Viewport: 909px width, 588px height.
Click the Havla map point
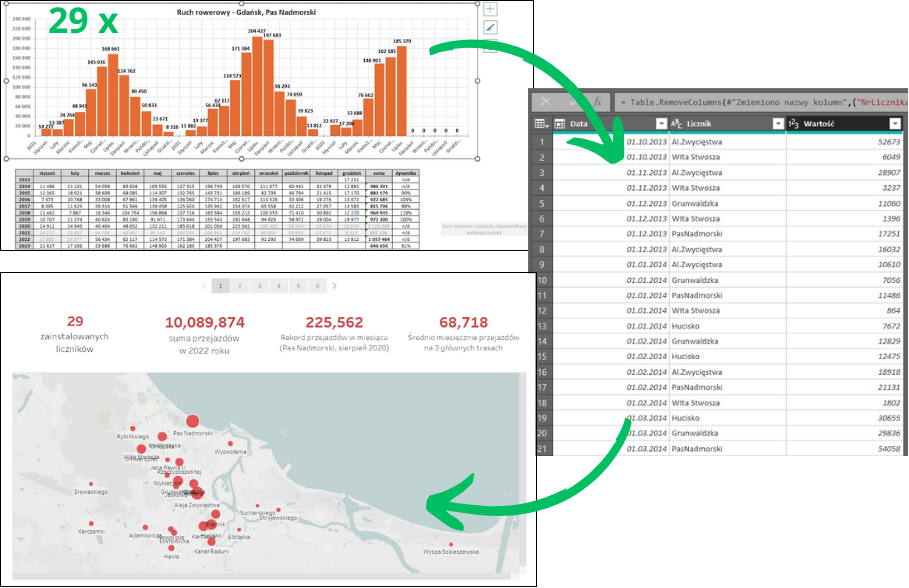point(171,547)
